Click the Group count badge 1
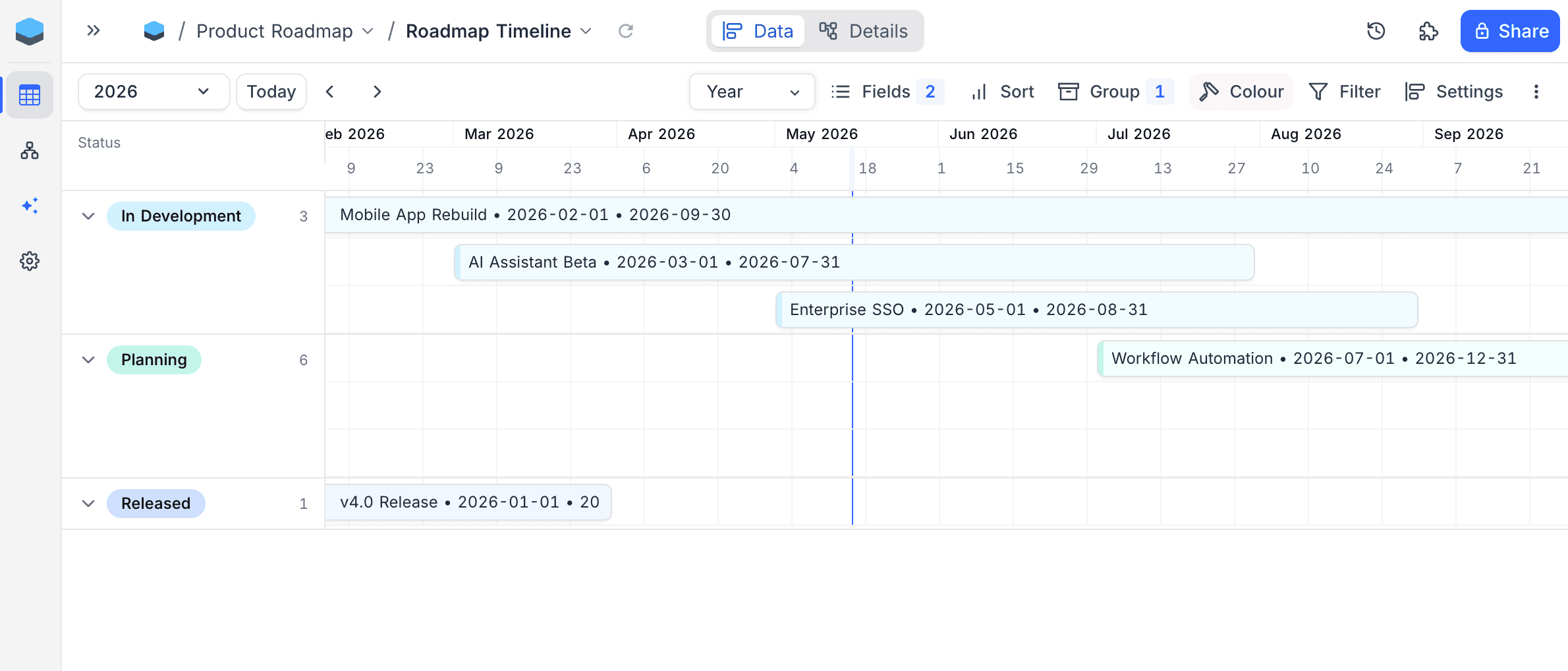The height and width of the screenshot is (671, 1568). pyautogui.click(x=1160, y=92)
